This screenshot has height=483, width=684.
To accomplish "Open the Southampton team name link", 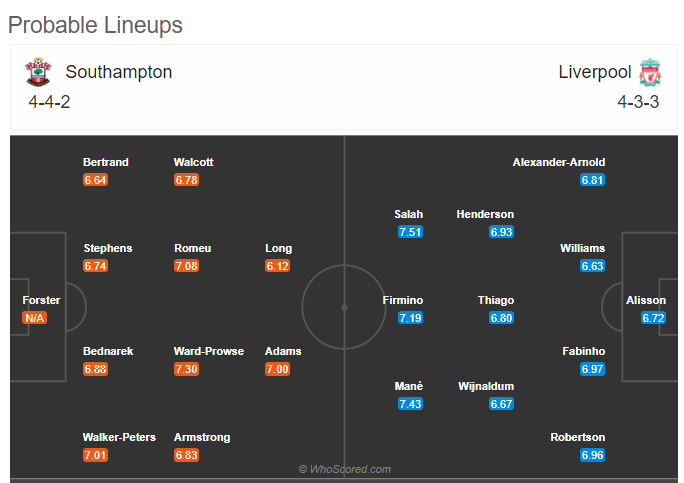I will pos(119,72).
